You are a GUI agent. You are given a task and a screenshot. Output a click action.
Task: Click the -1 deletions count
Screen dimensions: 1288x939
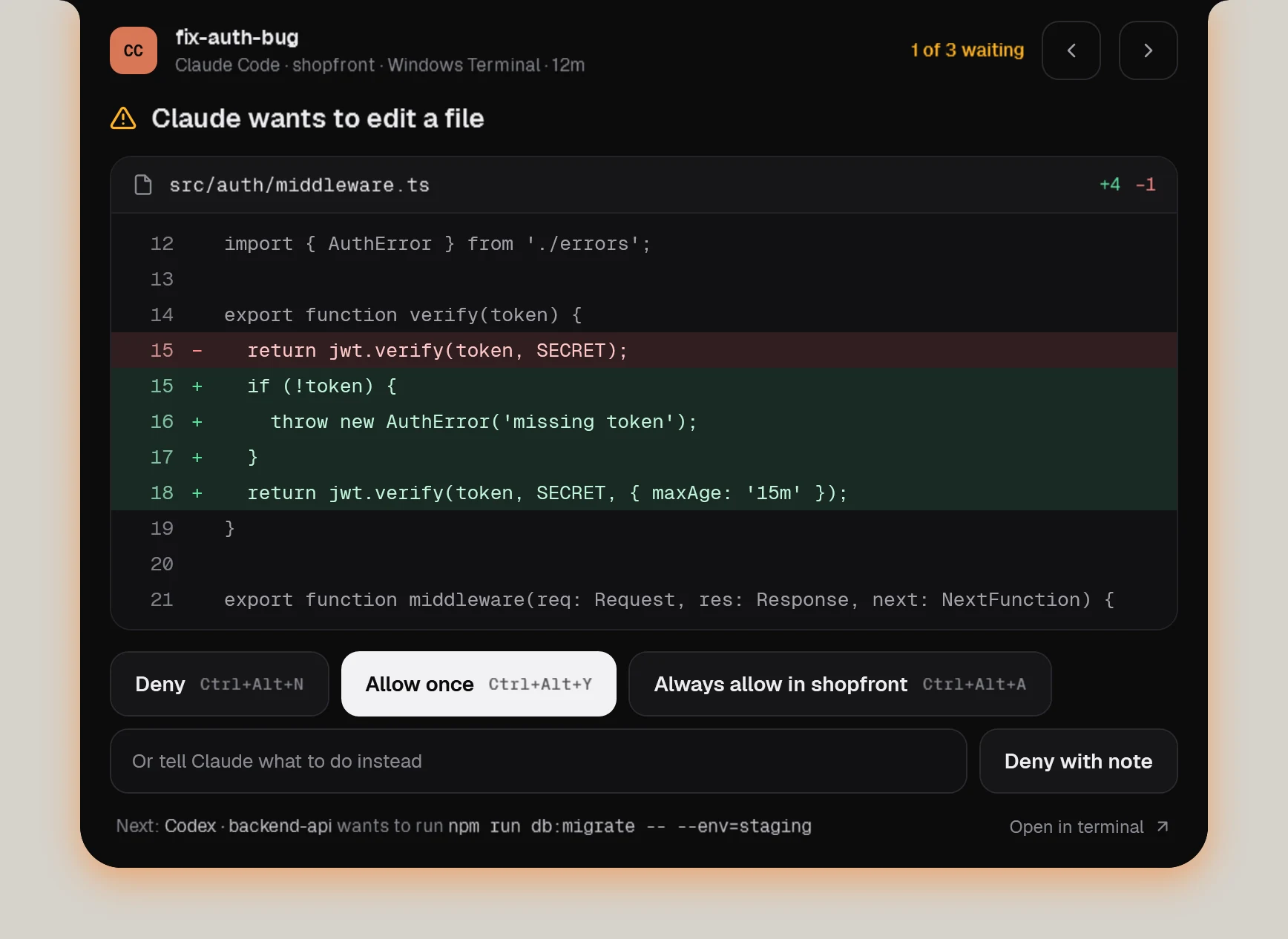point(1146,185)
